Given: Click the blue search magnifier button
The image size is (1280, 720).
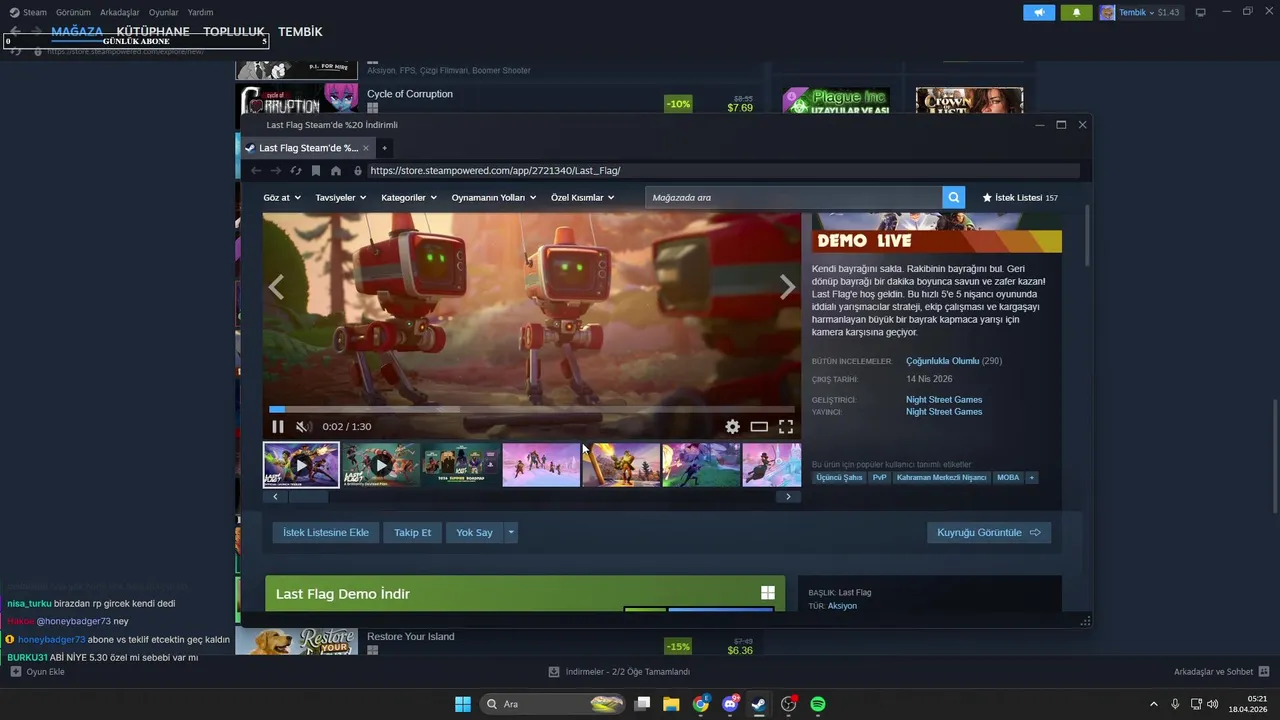Looking at the screenshot, I should click(x=954, y=198).
